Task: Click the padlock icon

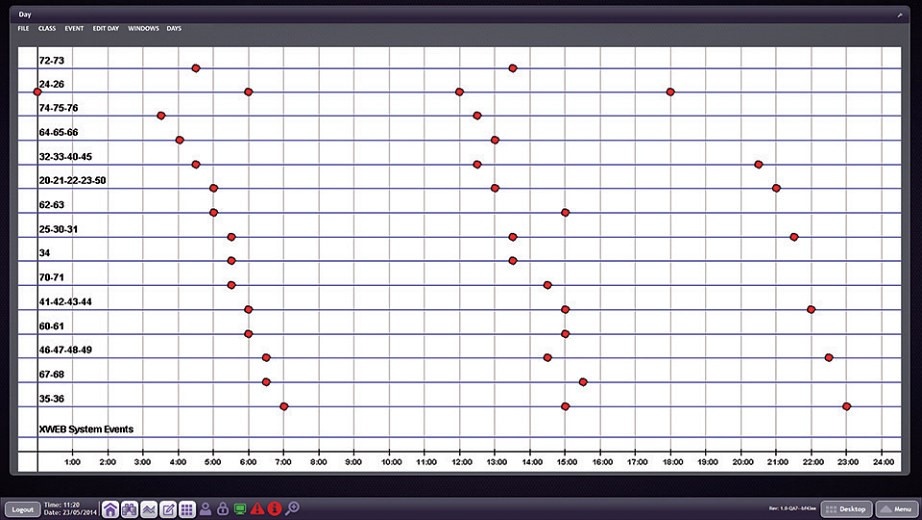Action: [222, 509]
